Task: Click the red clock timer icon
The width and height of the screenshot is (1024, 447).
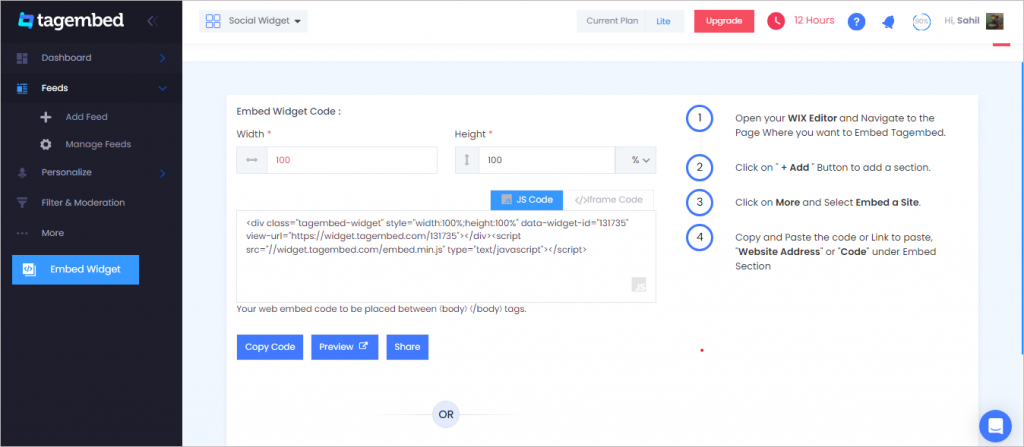Action: click(776, 21)
